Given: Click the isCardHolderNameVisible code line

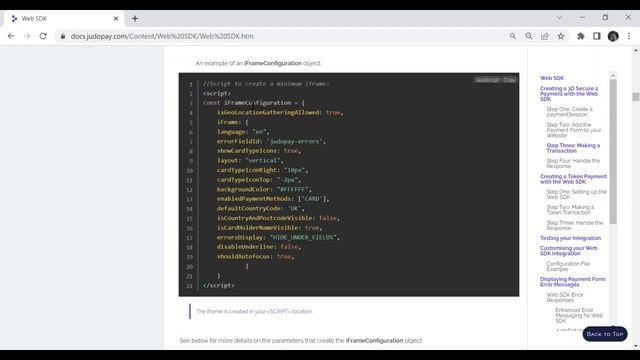Looking at the screenshot, I should tap(269, 228).
